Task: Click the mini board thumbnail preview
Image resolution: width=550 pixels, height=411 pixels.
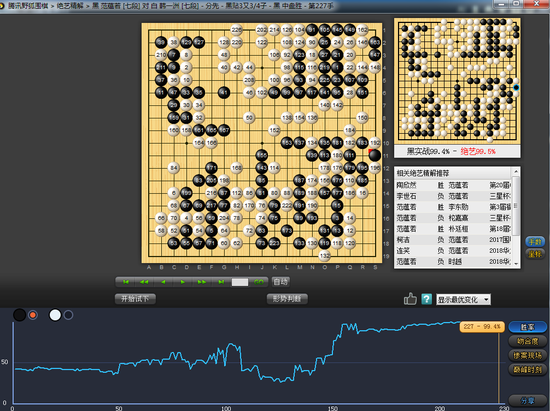Action: tap(457, 81)
